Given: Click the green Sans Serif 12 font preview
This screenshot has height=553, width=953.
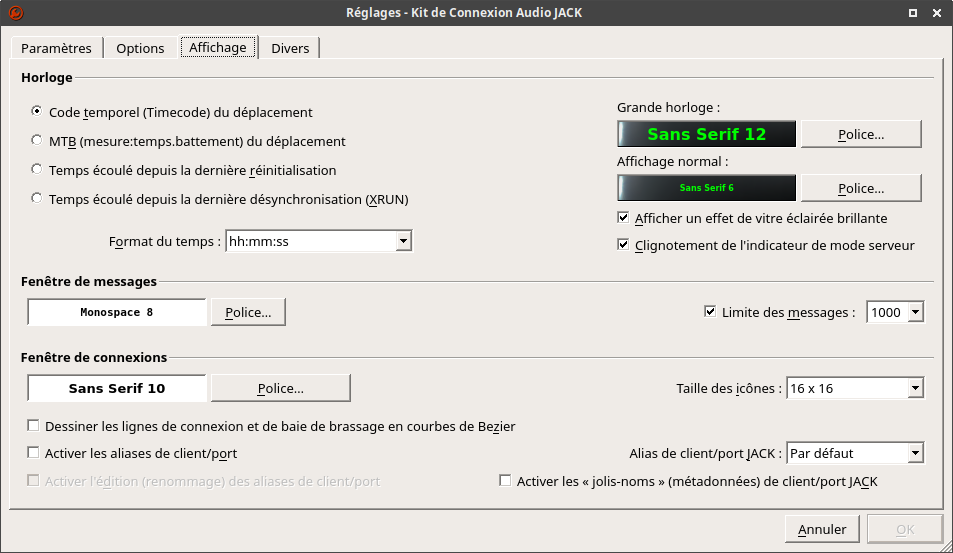Looking at the screenshot, I should pos(707,134).
